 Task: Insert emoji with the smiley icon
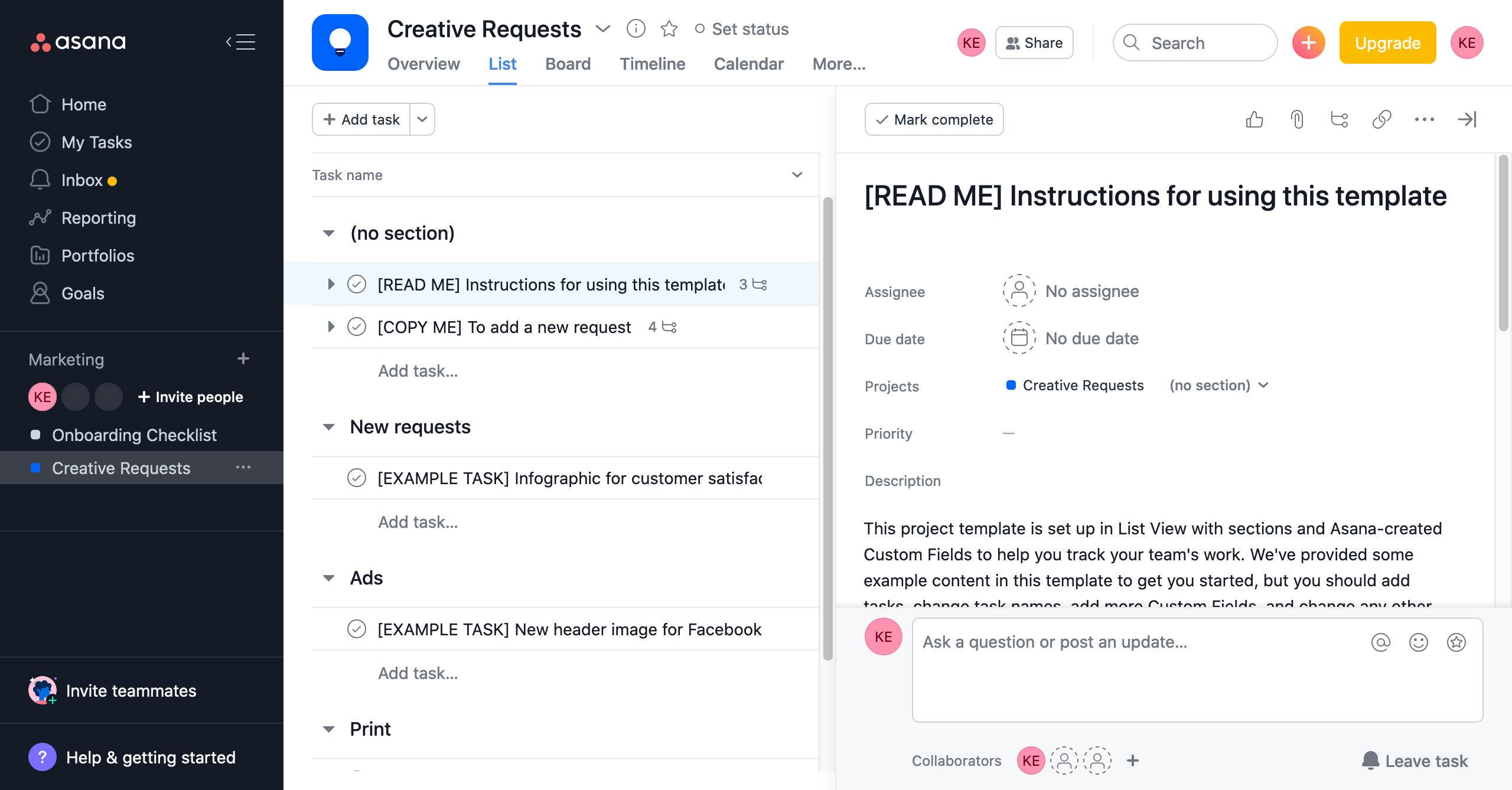pyautogui.click(x=1418, y=642)
